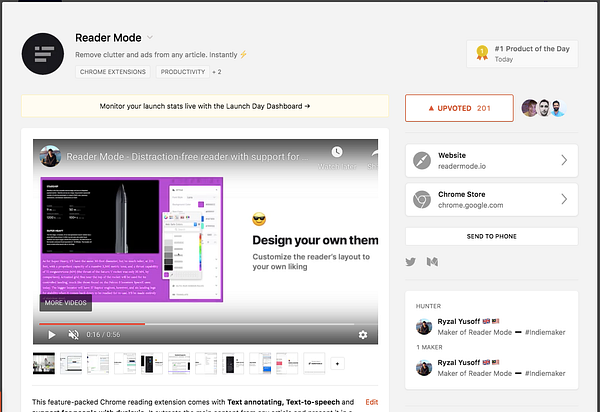View the second upvoter avatar

[544, 108]
